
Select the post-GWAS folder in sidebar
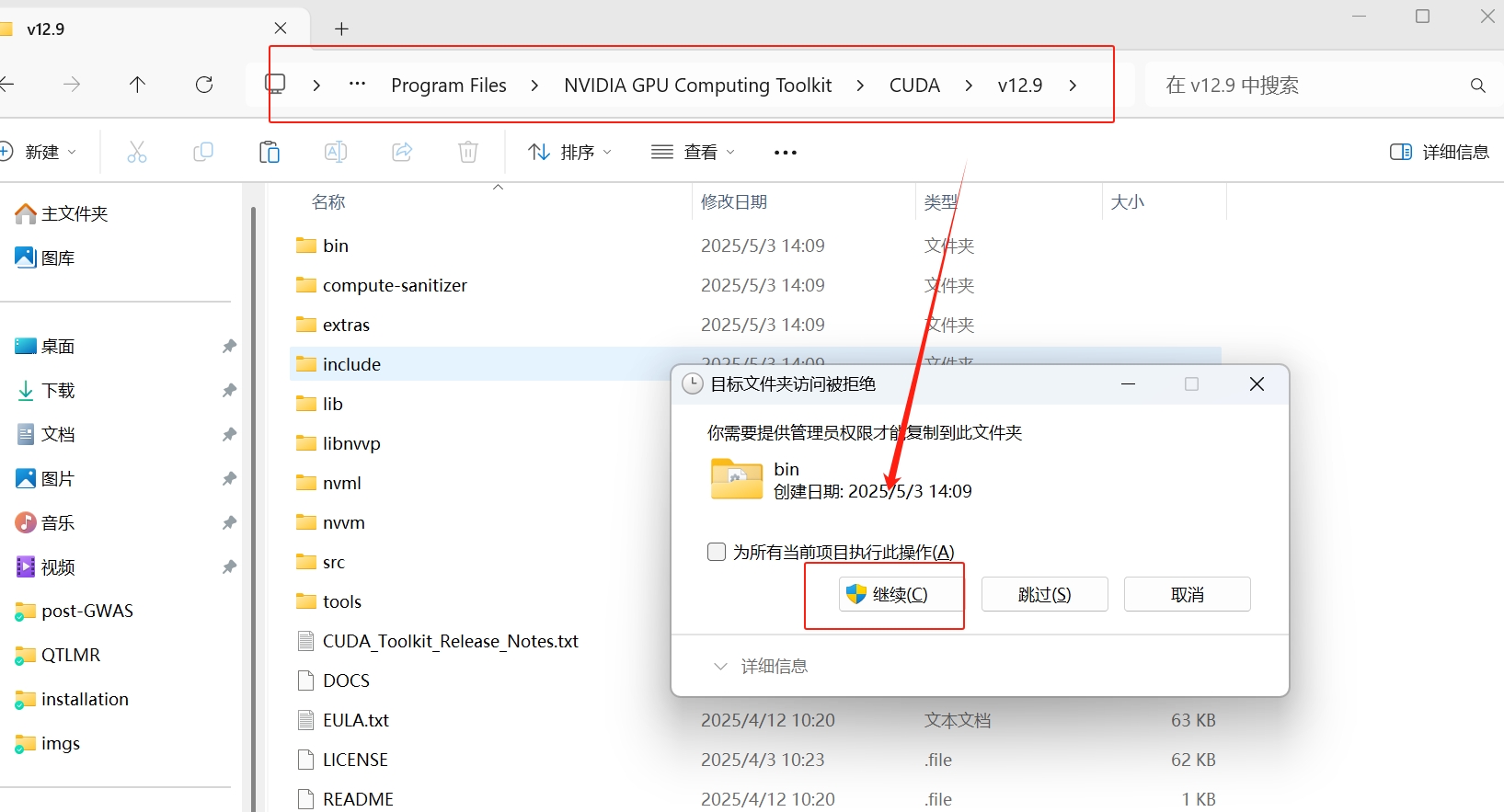pyautogui.click(x=87, y=611)
